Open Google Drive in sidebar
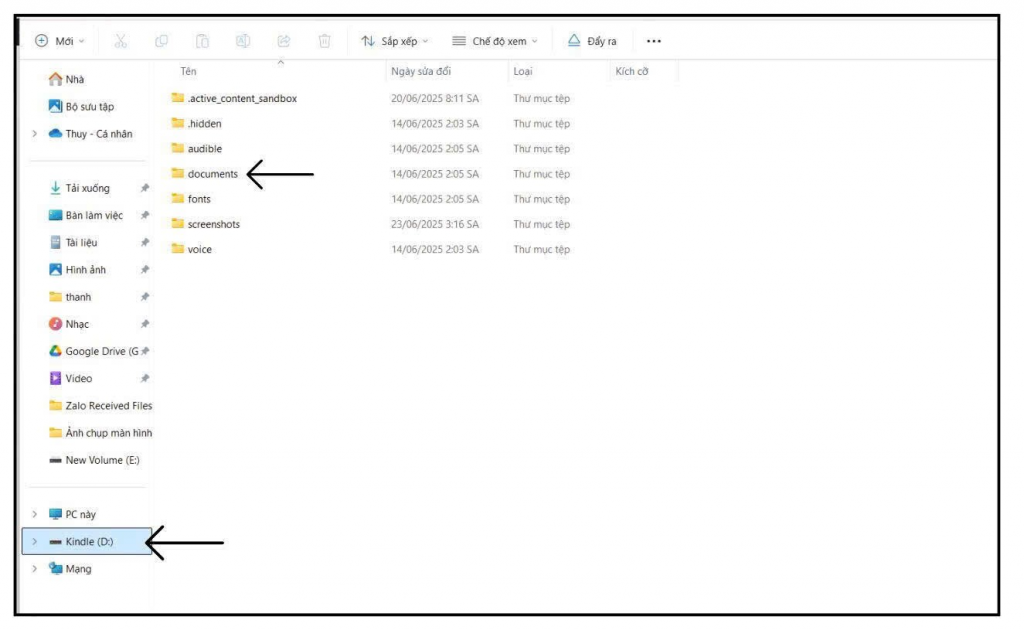This screenshot has height=630, width=1024. click(x=94, y=351)
